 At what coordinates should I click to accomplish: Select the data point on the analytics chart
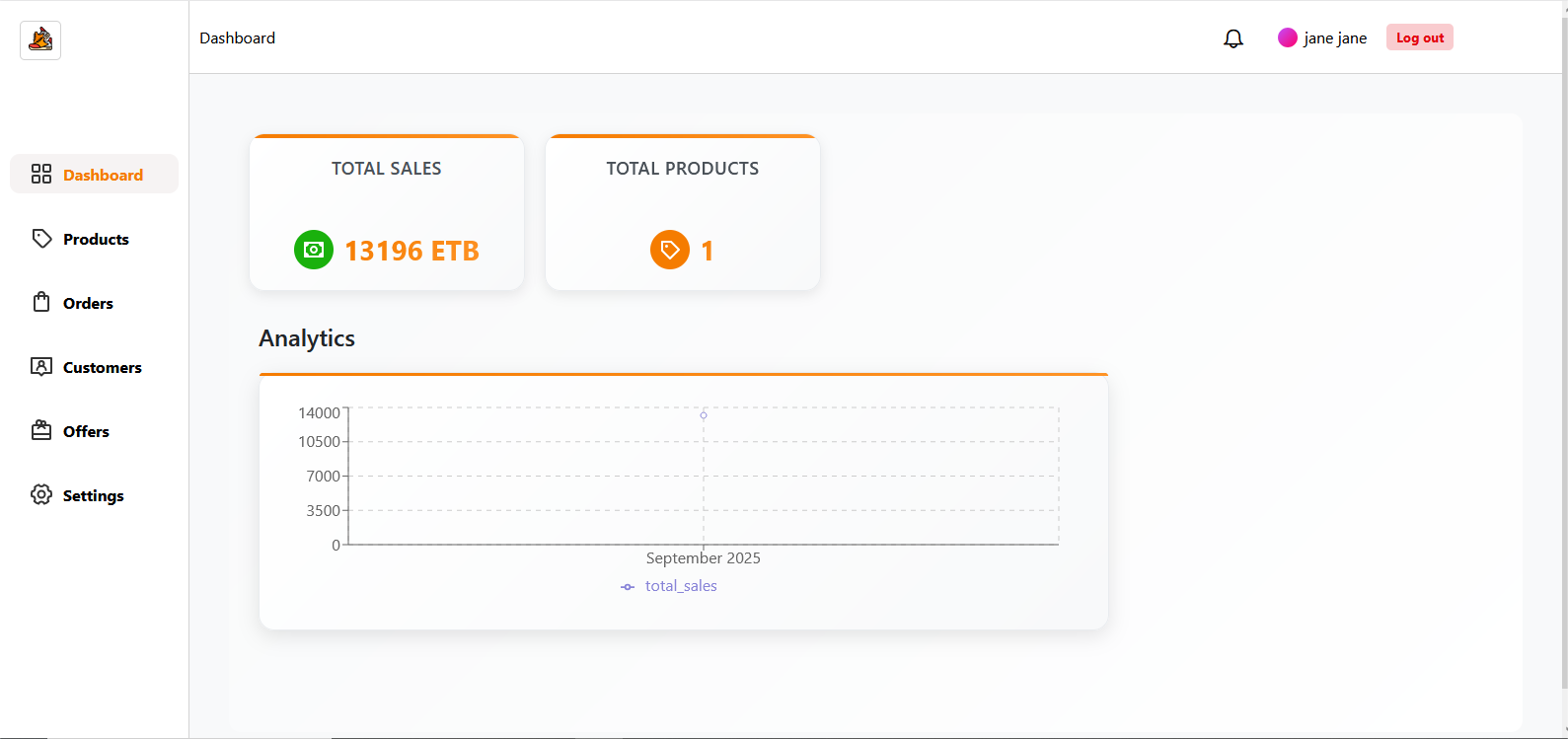pyautogui.click(x=703, y=415)
